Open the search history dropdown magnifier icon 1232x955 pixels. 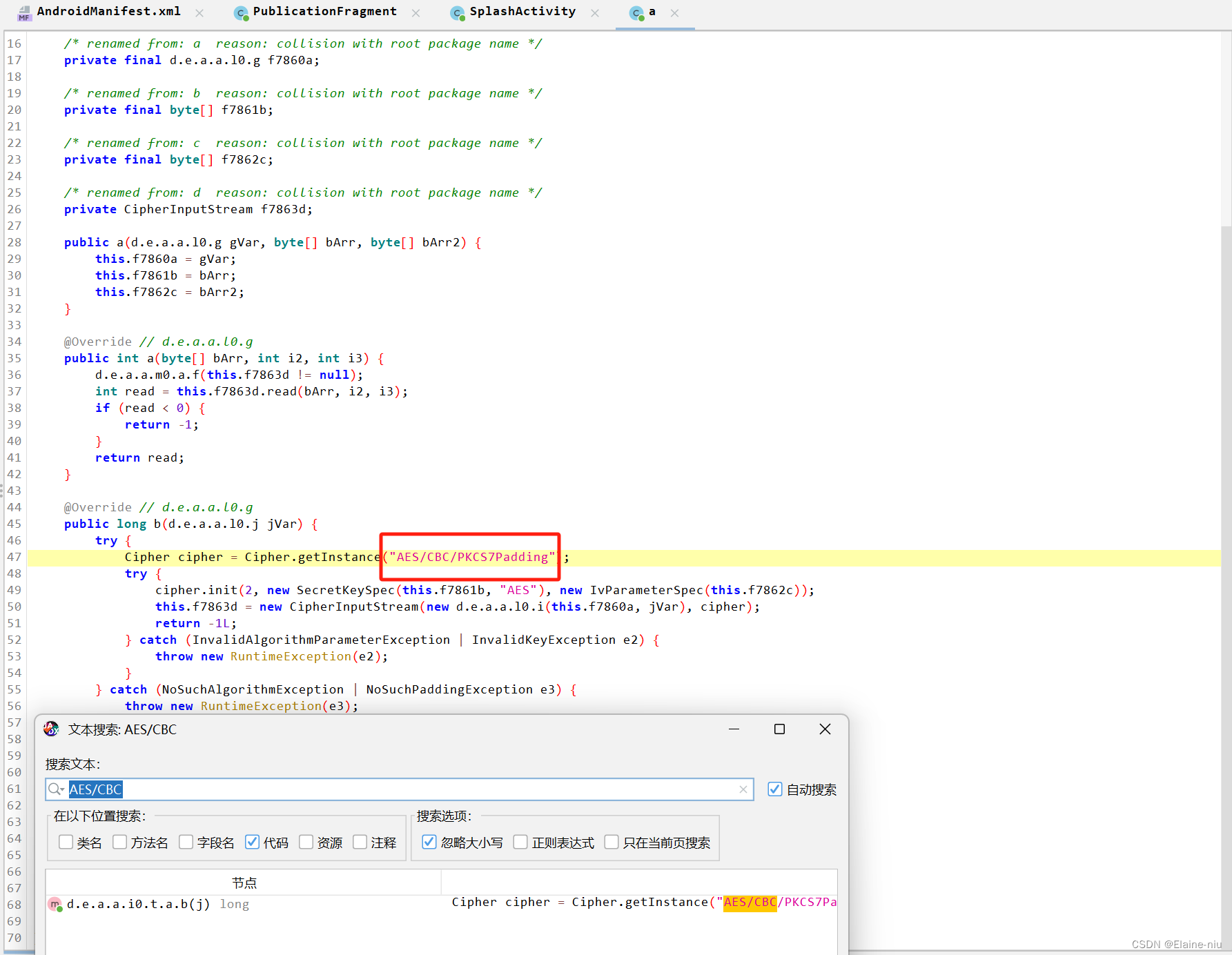click(57, 789)
